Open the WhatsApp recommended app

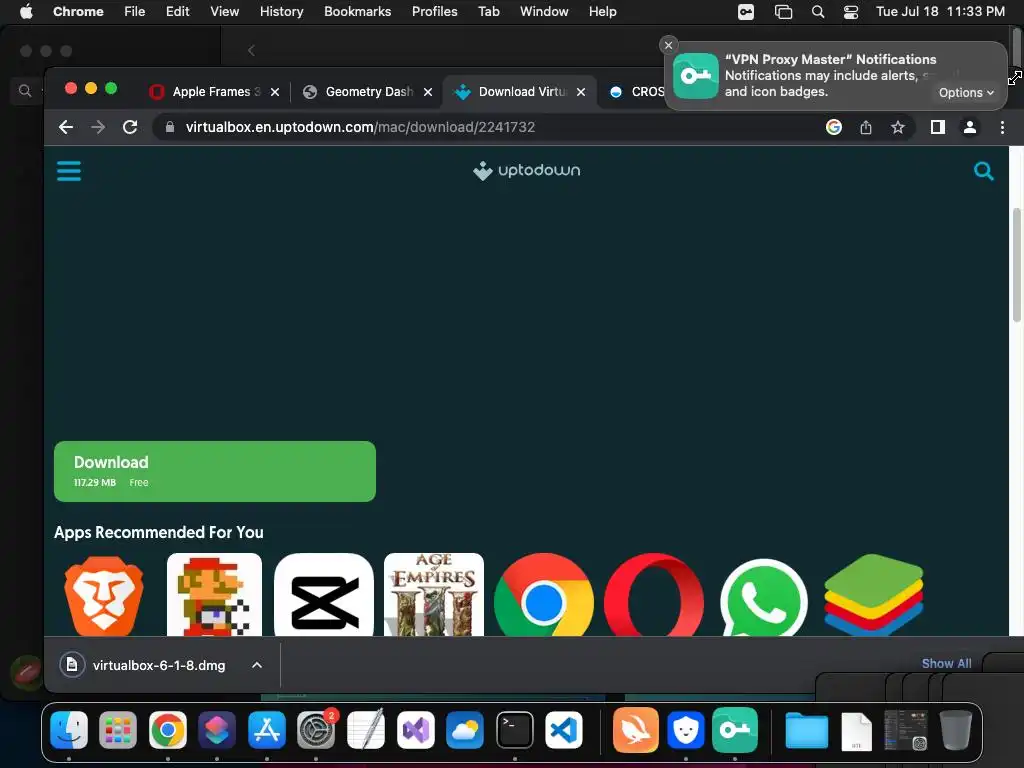pyautogui.click(x=763, y=596)
